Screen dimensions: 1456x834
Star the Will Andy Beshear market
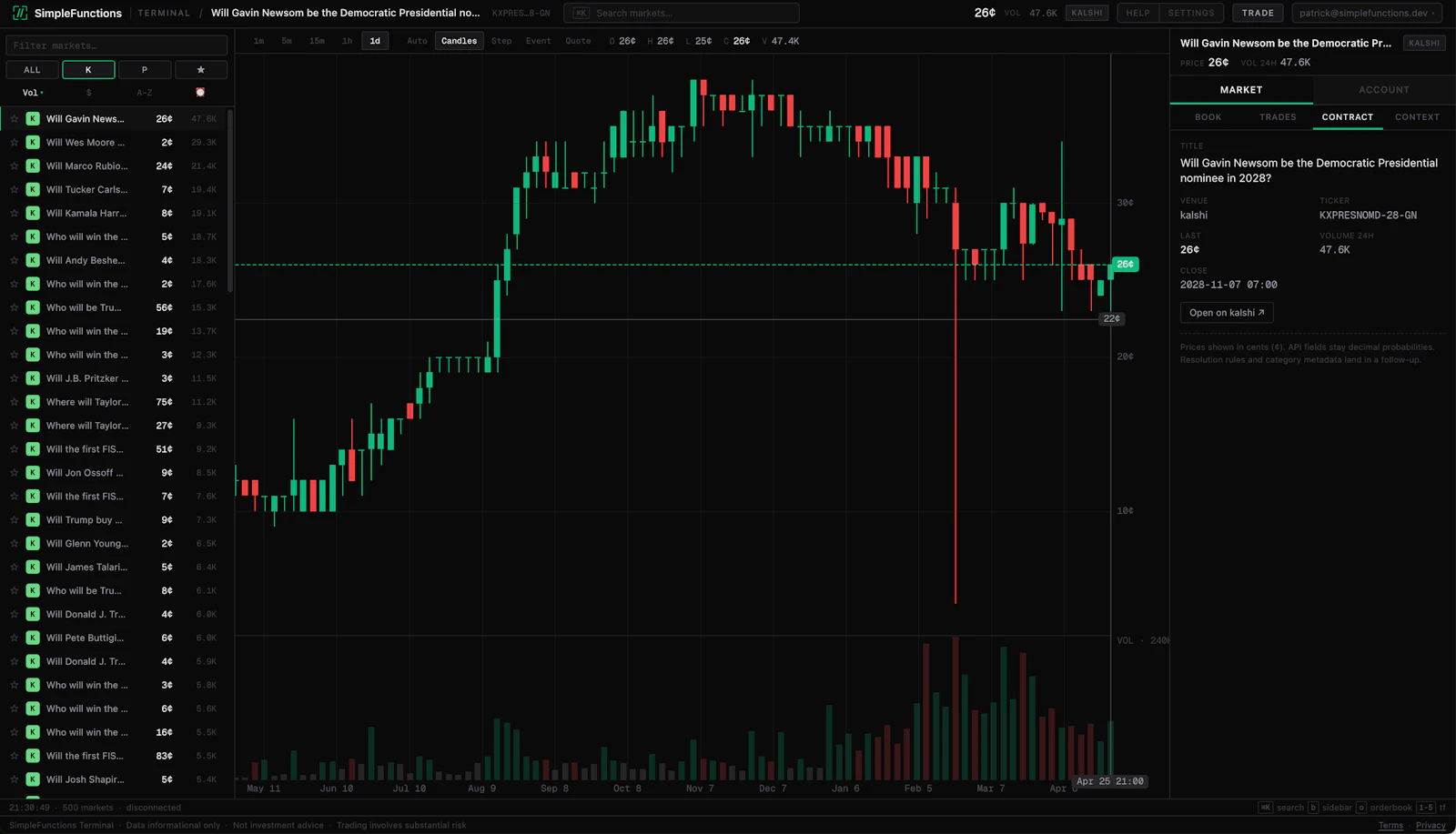[x=14, y=261]
